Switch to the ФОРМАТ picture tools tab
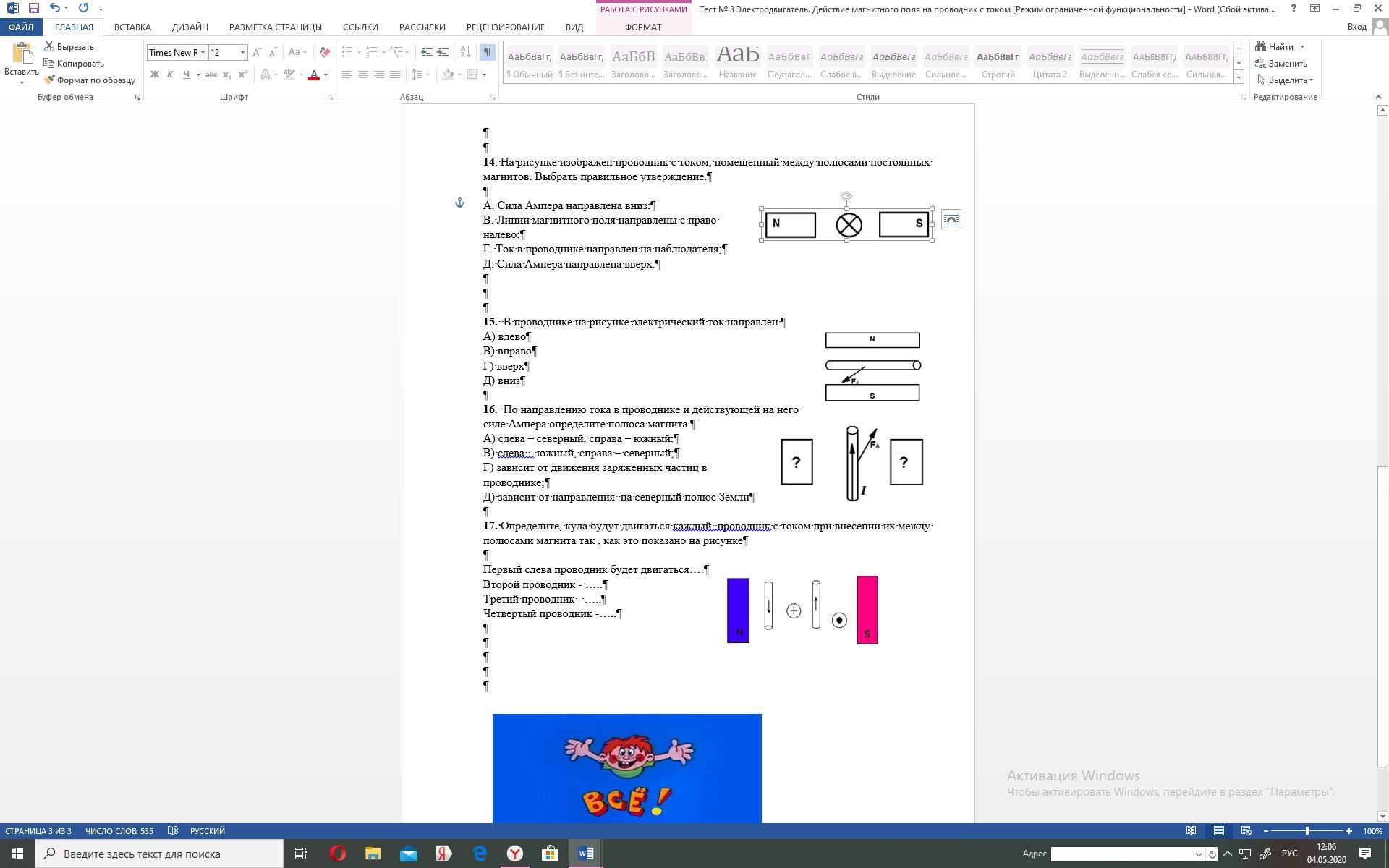 pyautogui.click(x=642, y=27)
